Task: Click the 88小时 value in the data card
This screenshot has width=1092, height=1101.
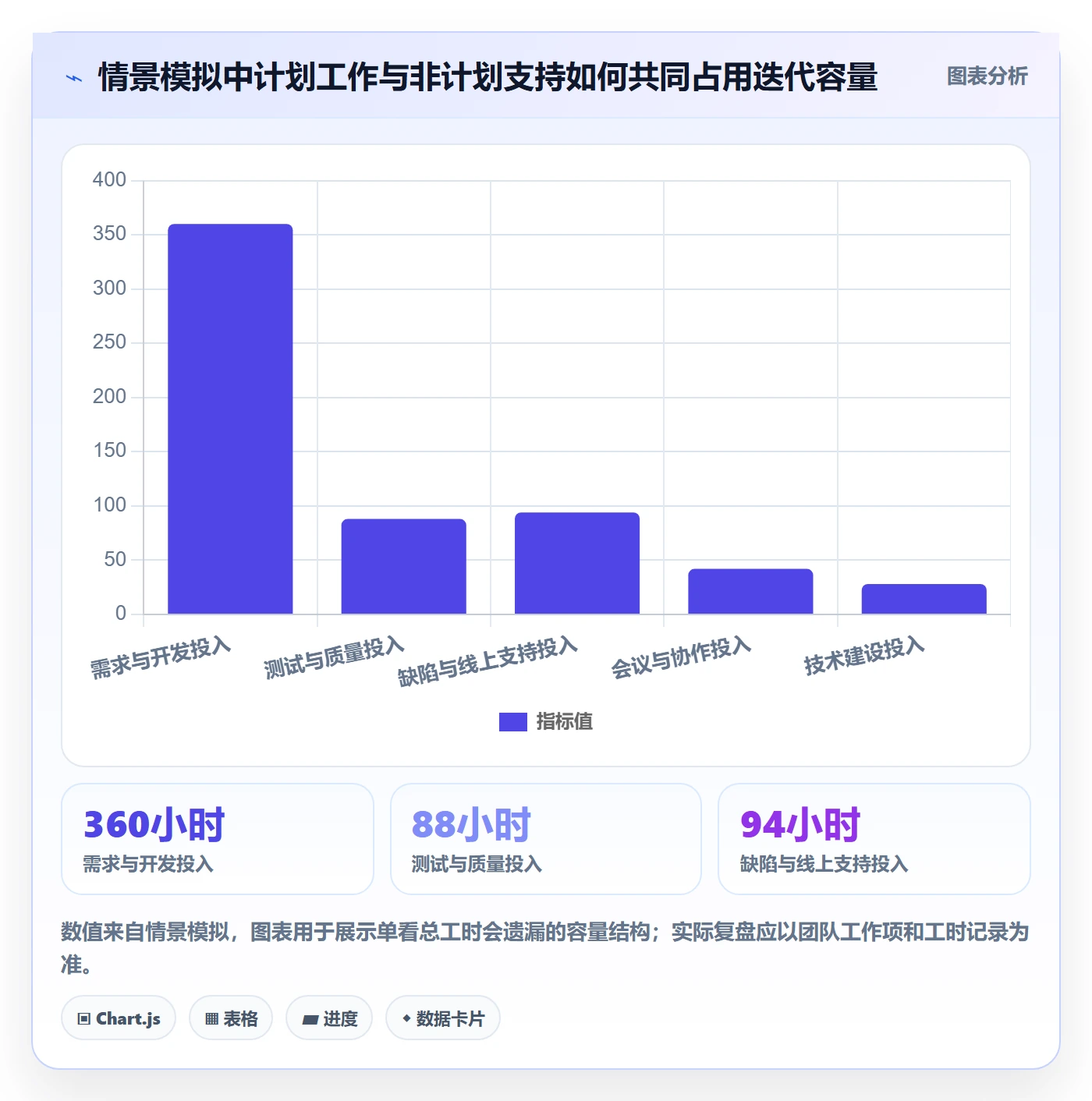Action: tap(471, 824)
